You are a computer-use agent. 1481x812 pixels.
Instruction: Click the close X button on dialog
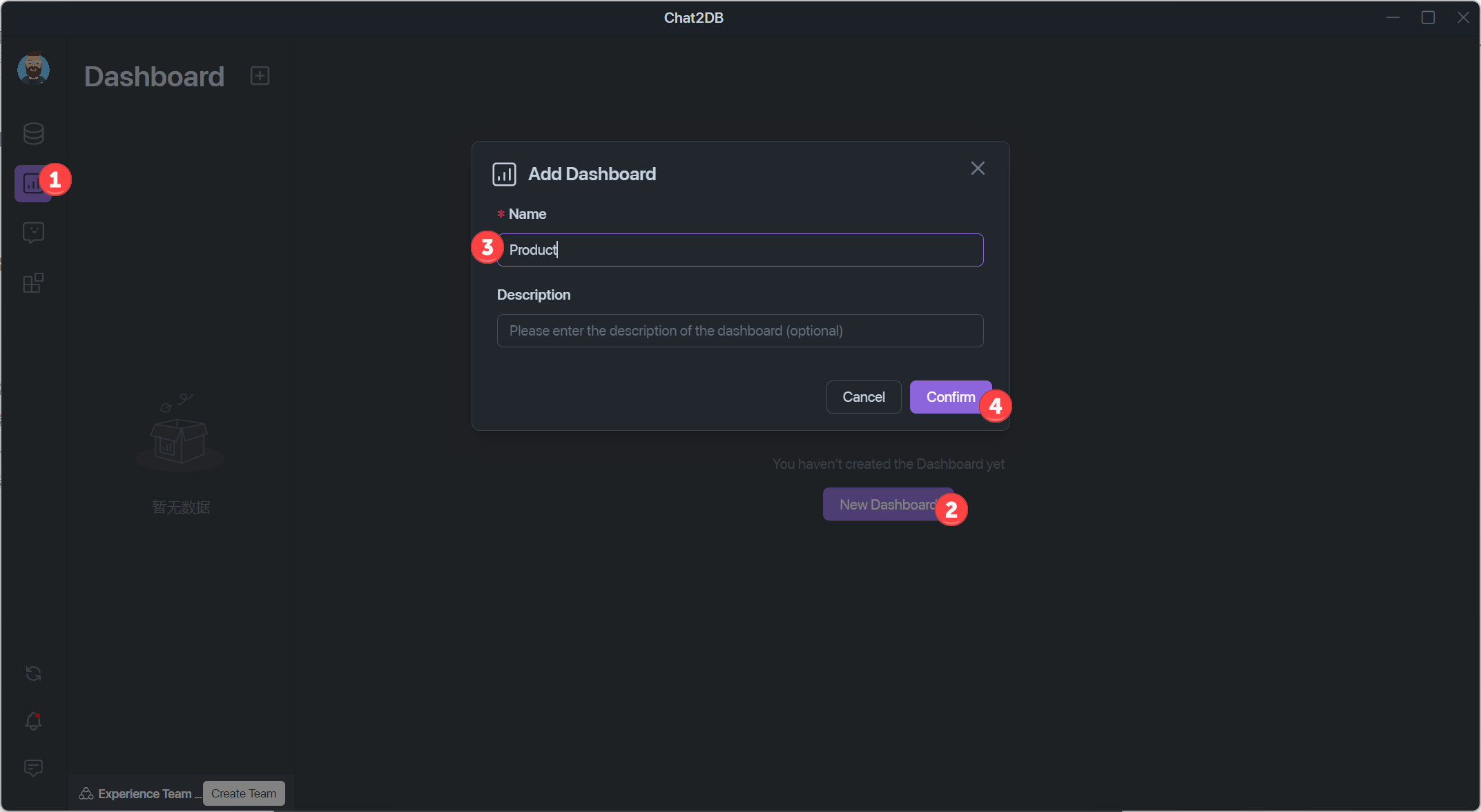coord(978,168)
